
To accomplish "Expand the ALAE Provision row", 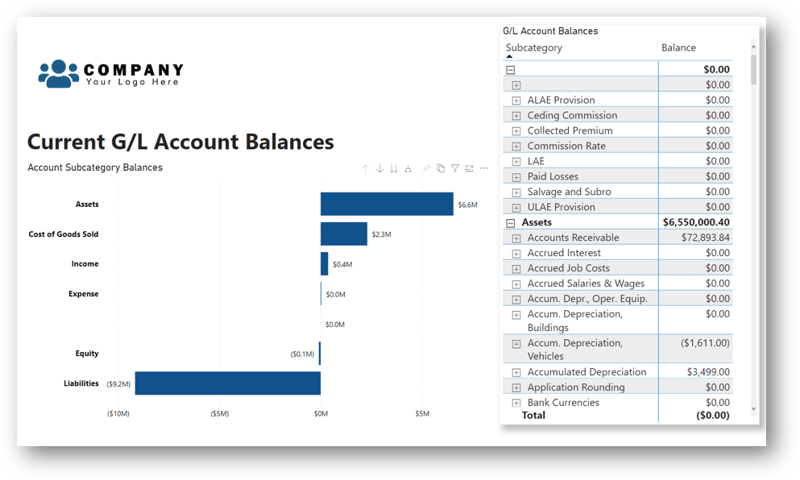I will coord(516,100).
